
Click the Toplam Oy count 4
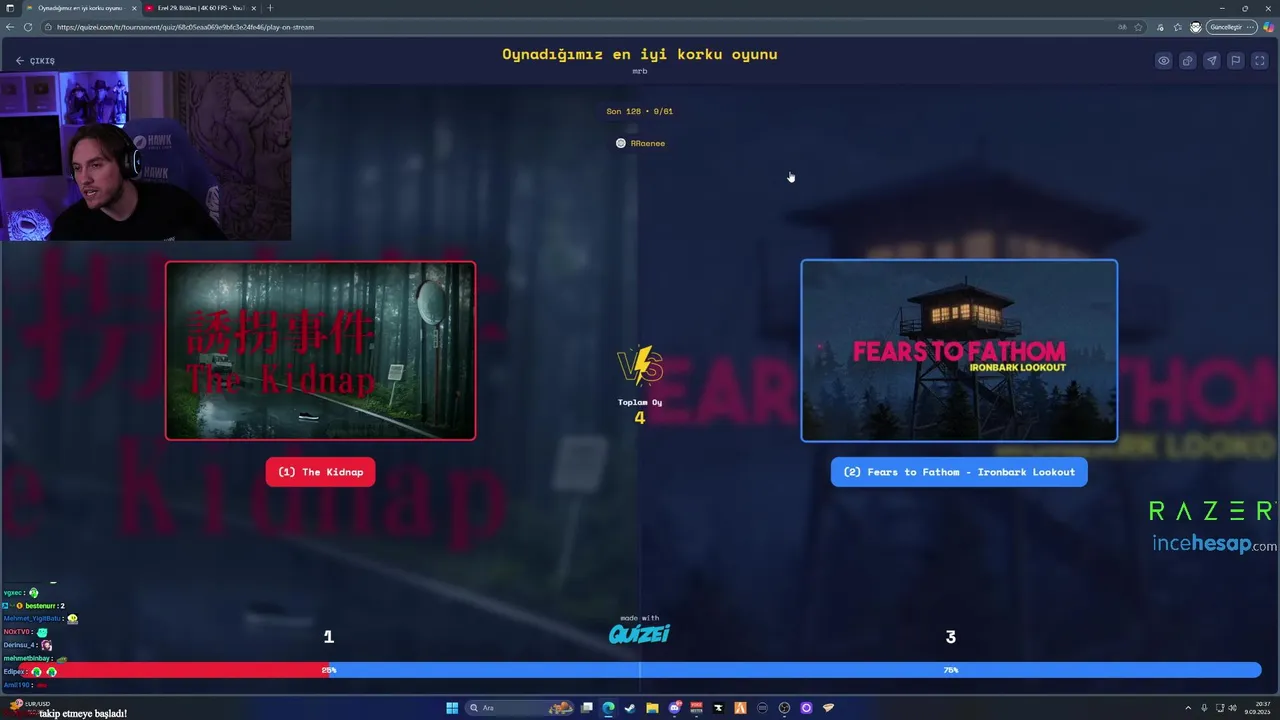pos(640,418)
